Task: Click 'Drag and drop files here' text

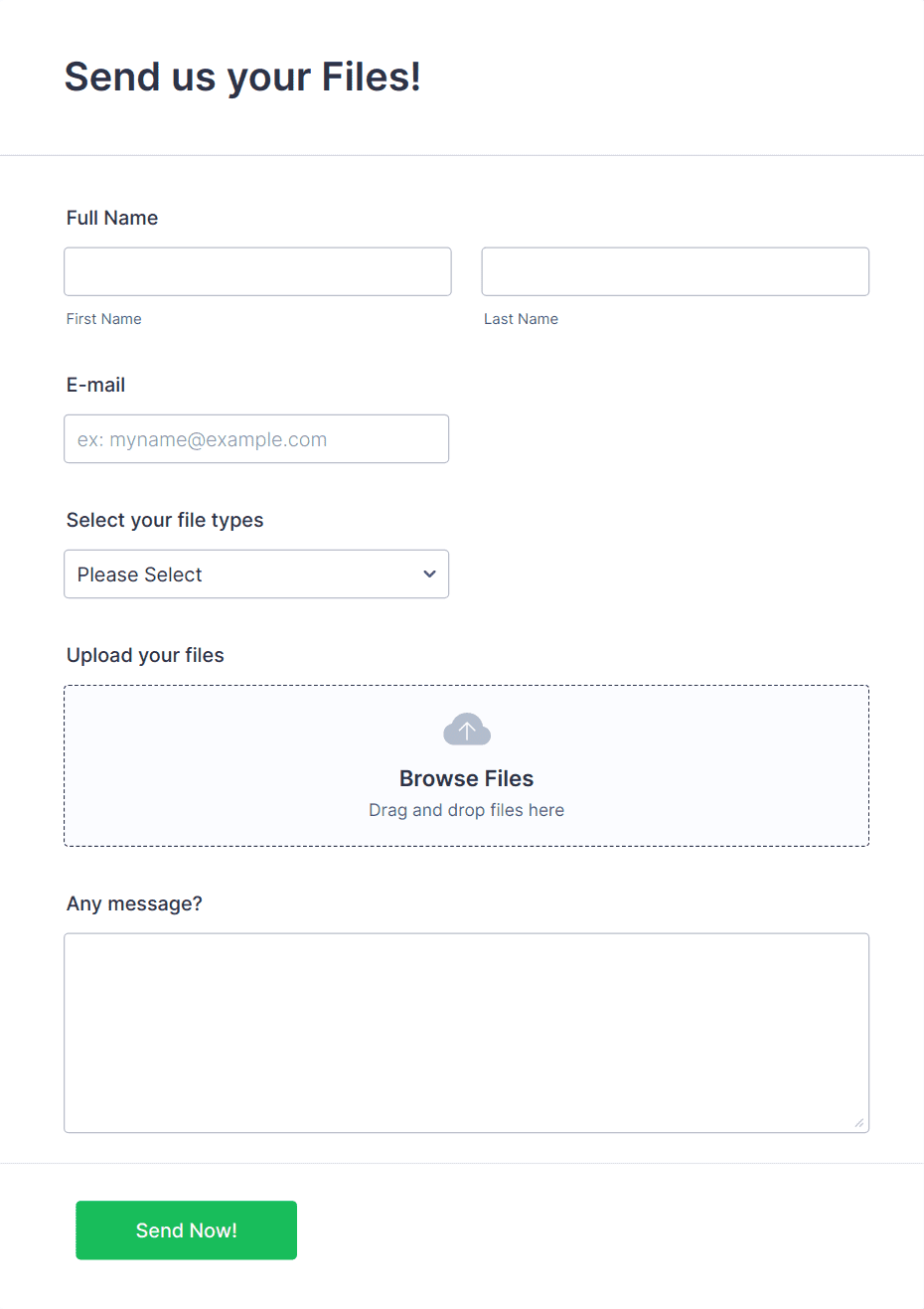Action: pyautogui.click(x=466, y=809)
